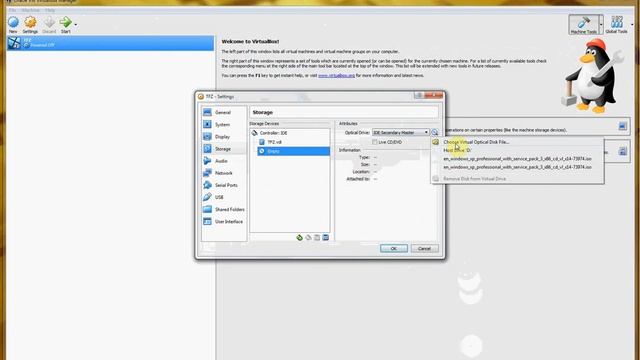Image resolution: width=640 pixels, height=360 pixels.
Task: Select Host Drive 'D:' menu entry
Action: pos(457,150)
